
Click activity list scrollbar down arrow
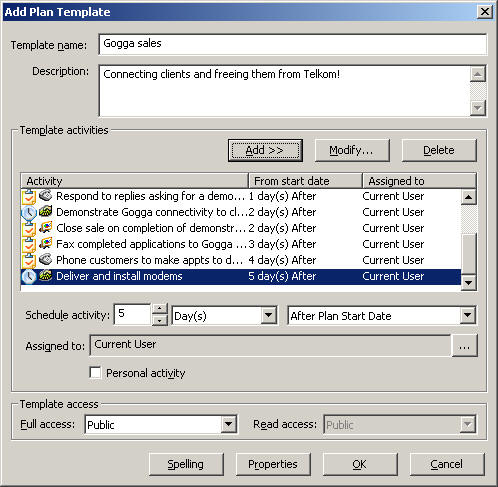coord(468,283)
